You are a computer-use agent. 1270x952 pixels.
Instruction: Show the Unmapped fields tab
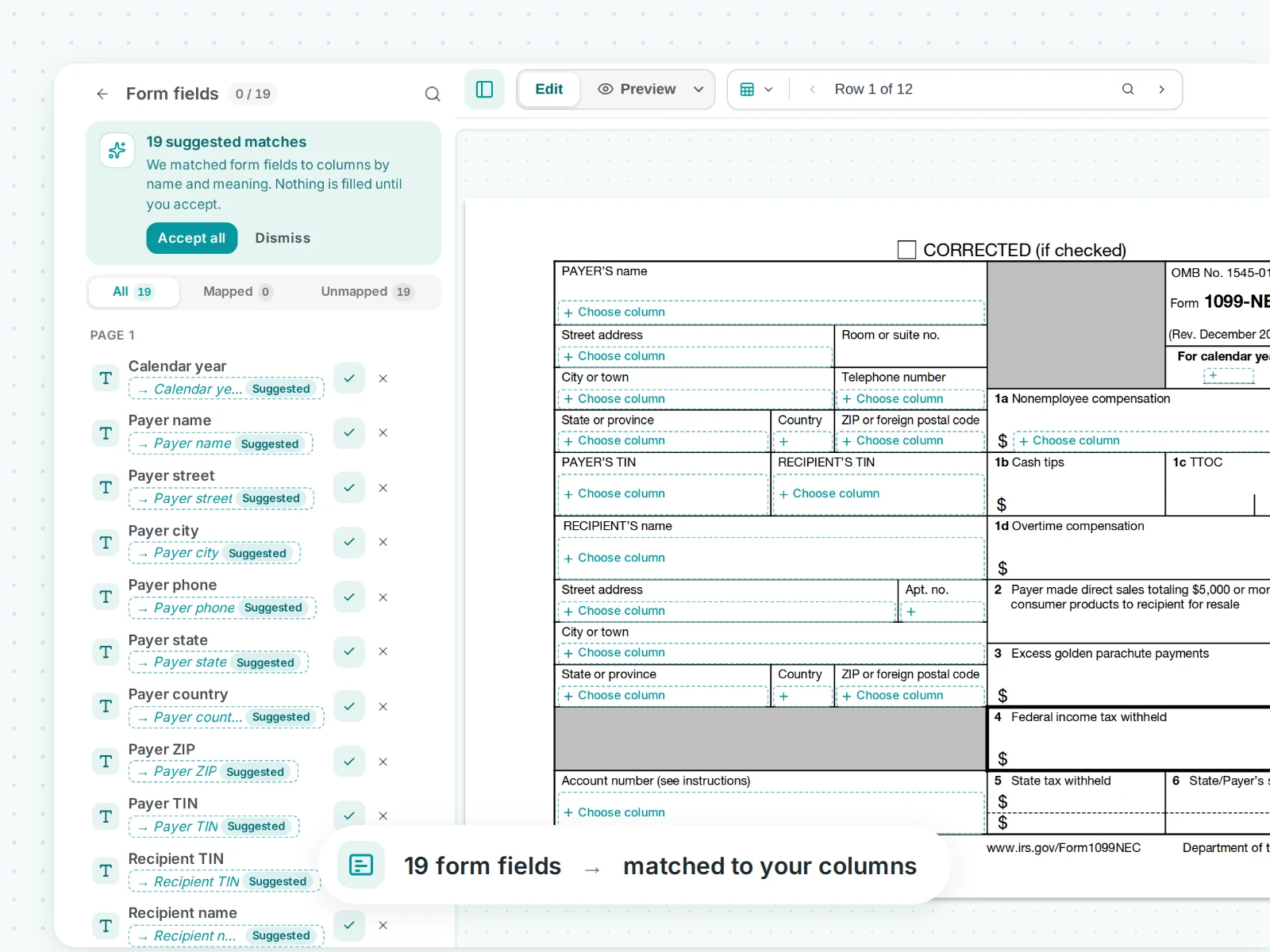[x=366, y=291]
